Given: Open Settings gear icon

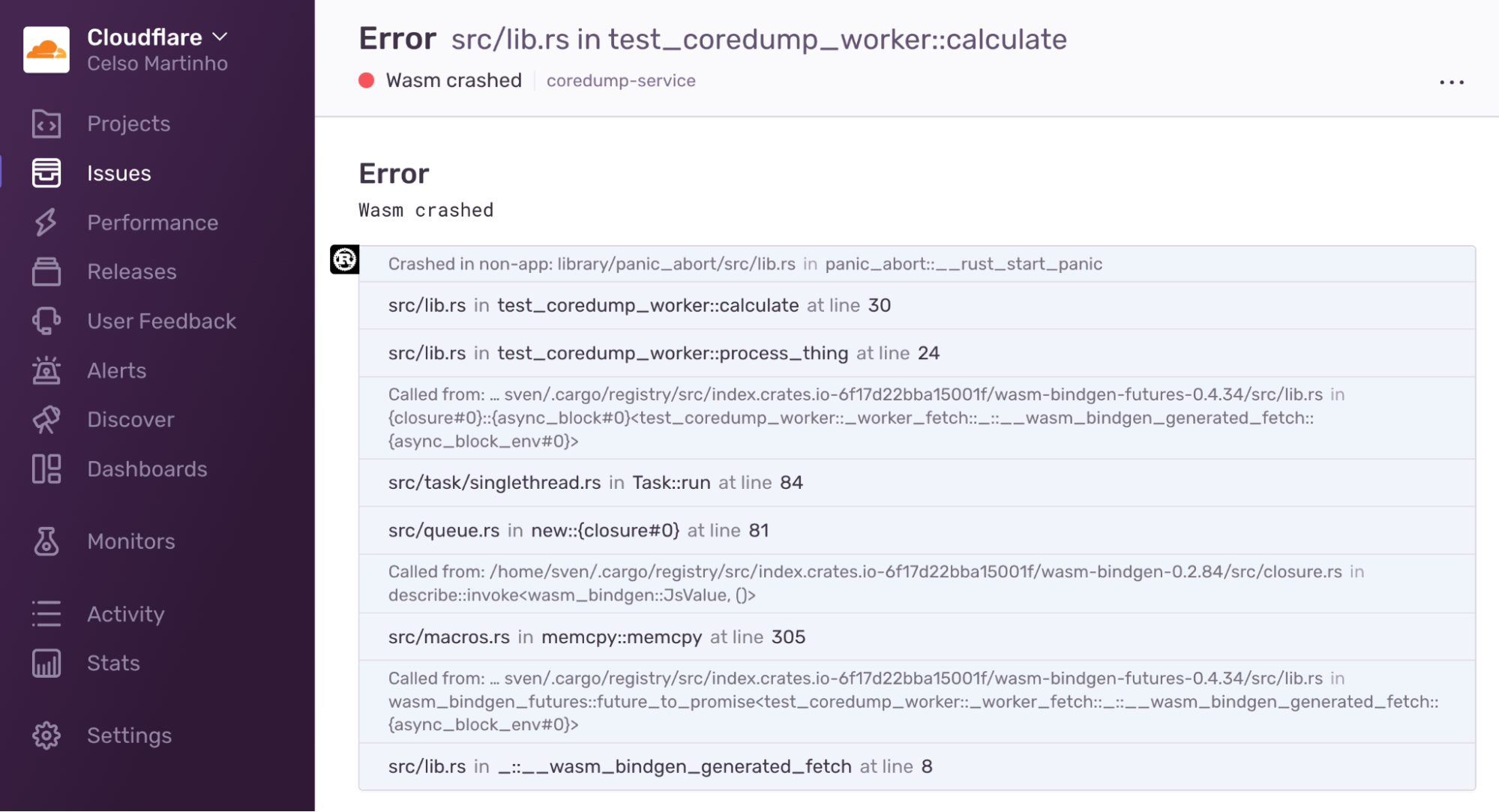Looking at the screenshot, I should coord(46,736).
